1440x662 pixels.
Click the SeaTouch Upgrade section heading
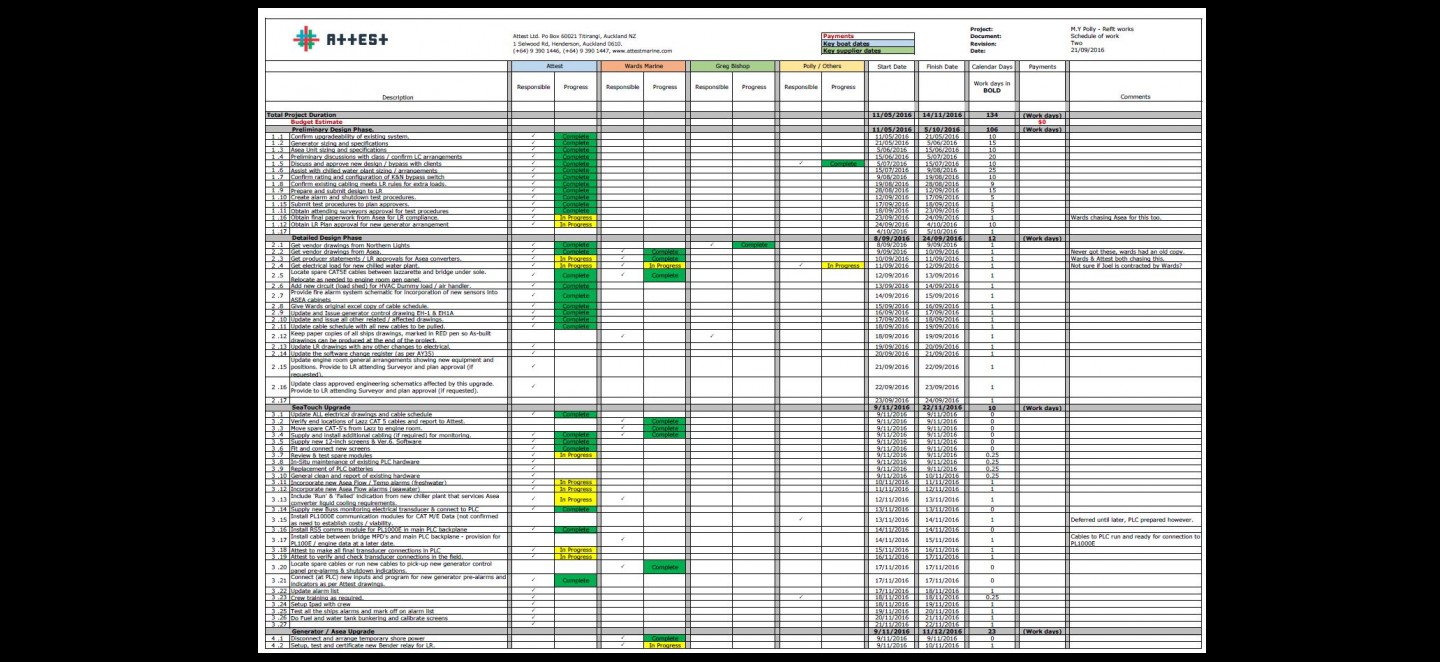[x=323, y=407]
